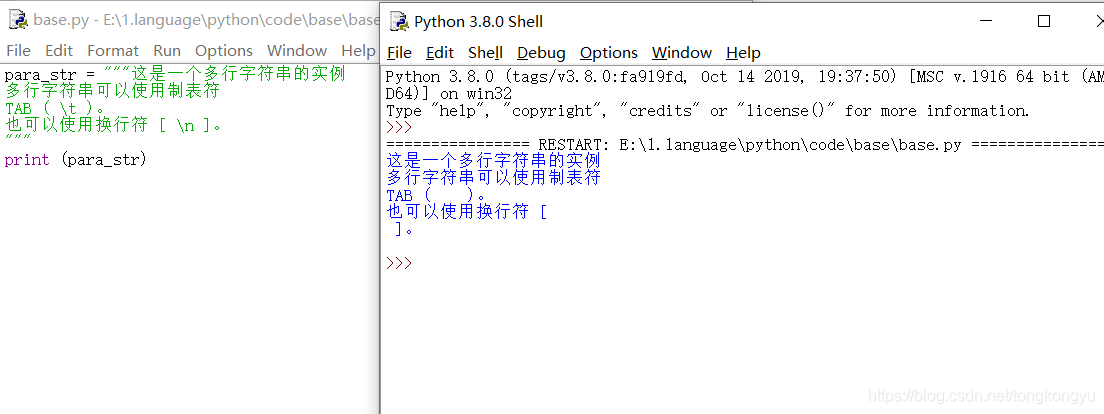Click the Python 3.8.0 version banner line
The image size is (1104, 414).
(x=745, y=76)
